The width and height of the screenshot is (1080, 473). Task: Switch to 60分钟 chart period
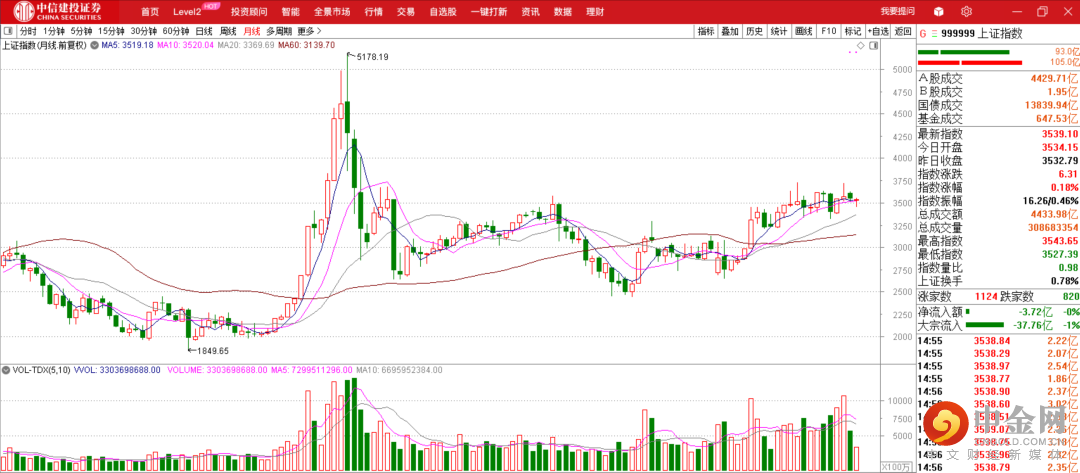176,31
